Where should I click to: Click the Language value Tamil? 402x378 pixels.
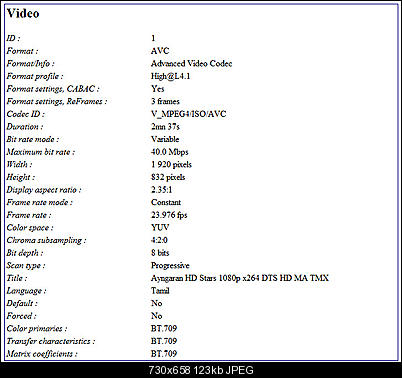pyautogui.click(x=160, y=291)
